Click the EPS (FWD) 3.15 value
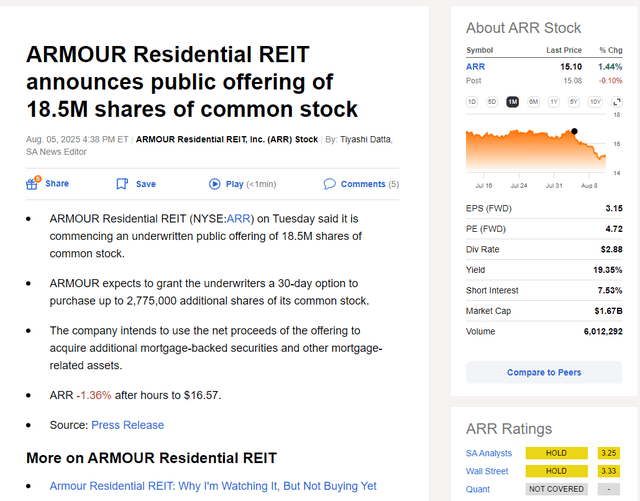This screenshot has height=501, width=640. click(614, 209)
